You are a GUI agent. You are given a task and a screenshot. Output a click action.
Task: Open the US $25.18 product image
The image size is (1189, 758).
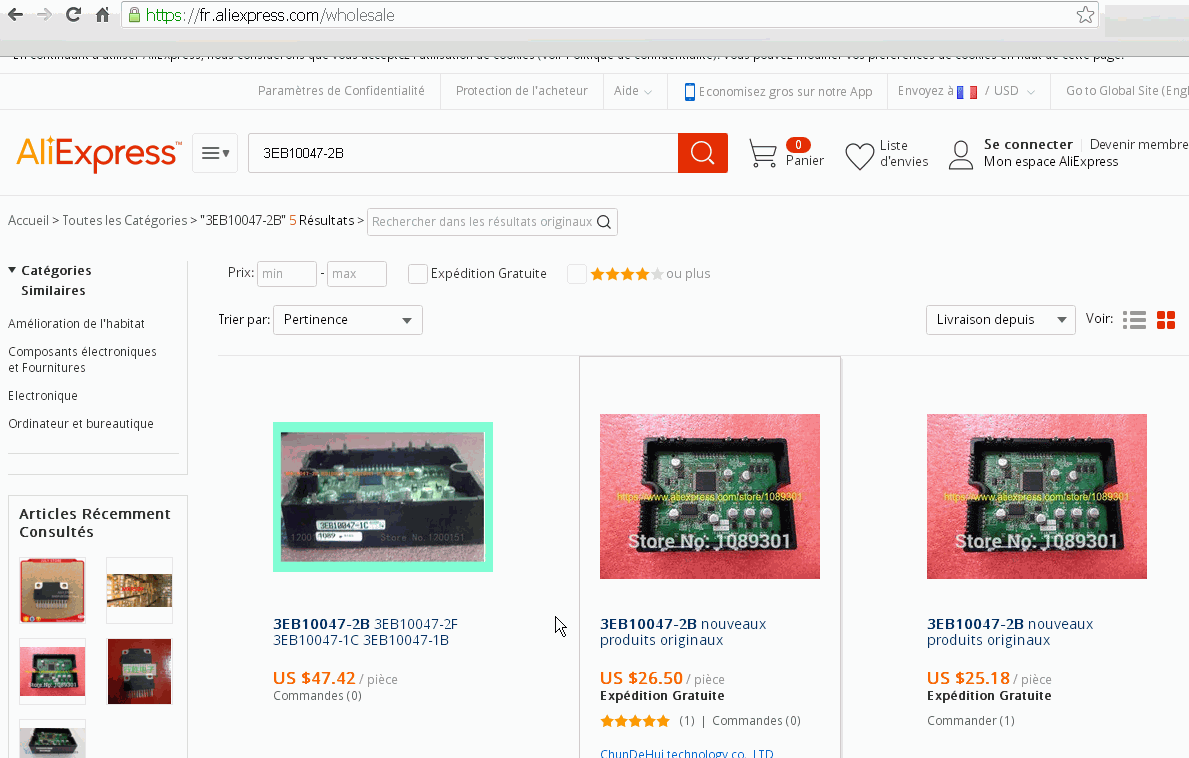click(x=1037, y=496)
